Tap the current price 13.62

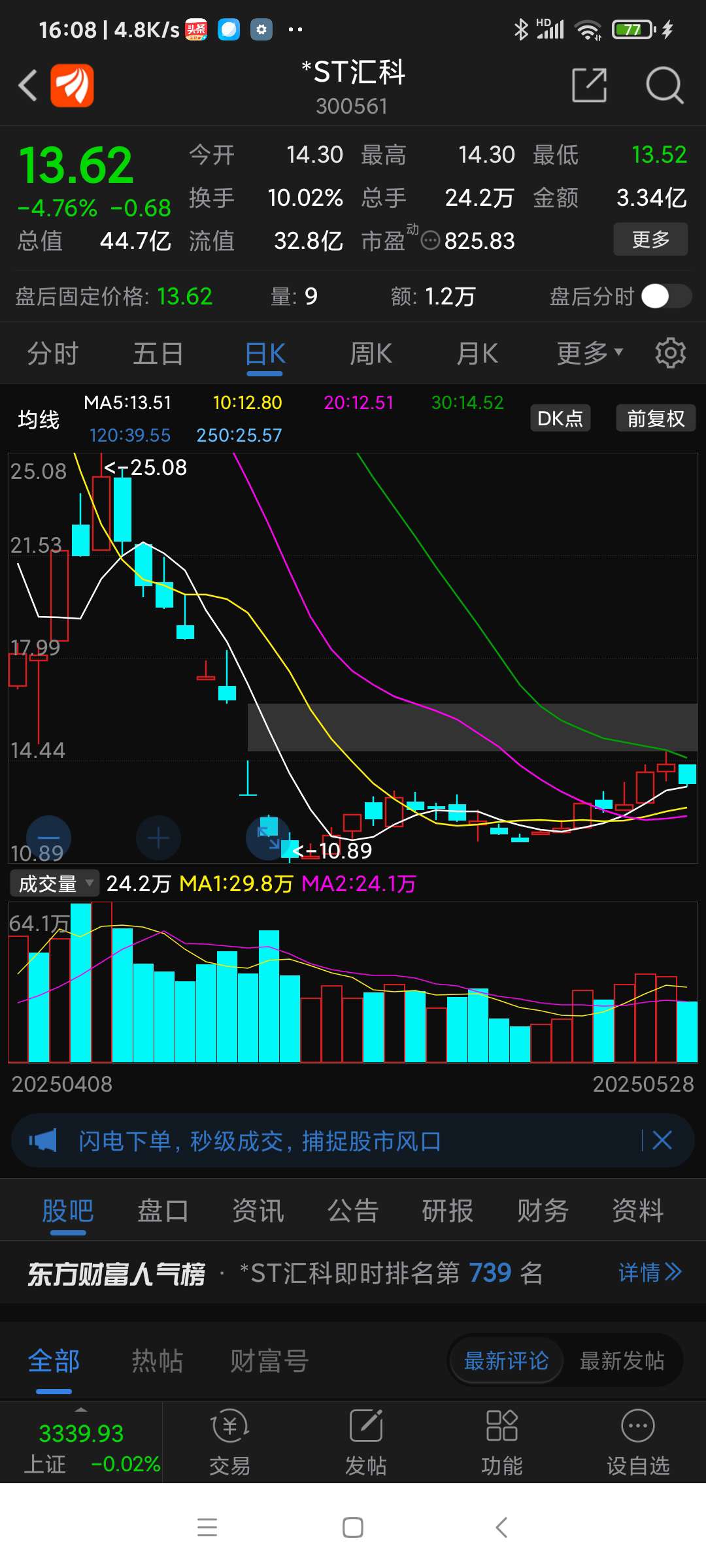click(x=76, y=165)
